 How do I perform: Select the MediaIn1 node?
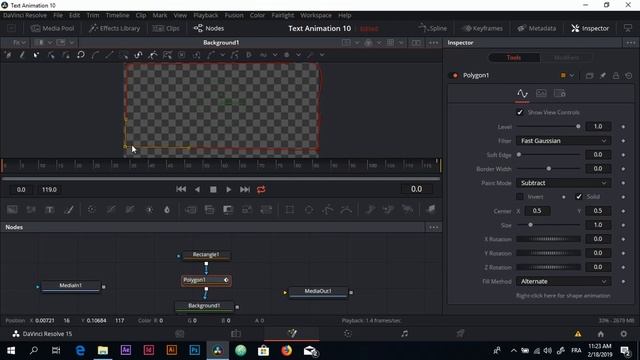71,286
